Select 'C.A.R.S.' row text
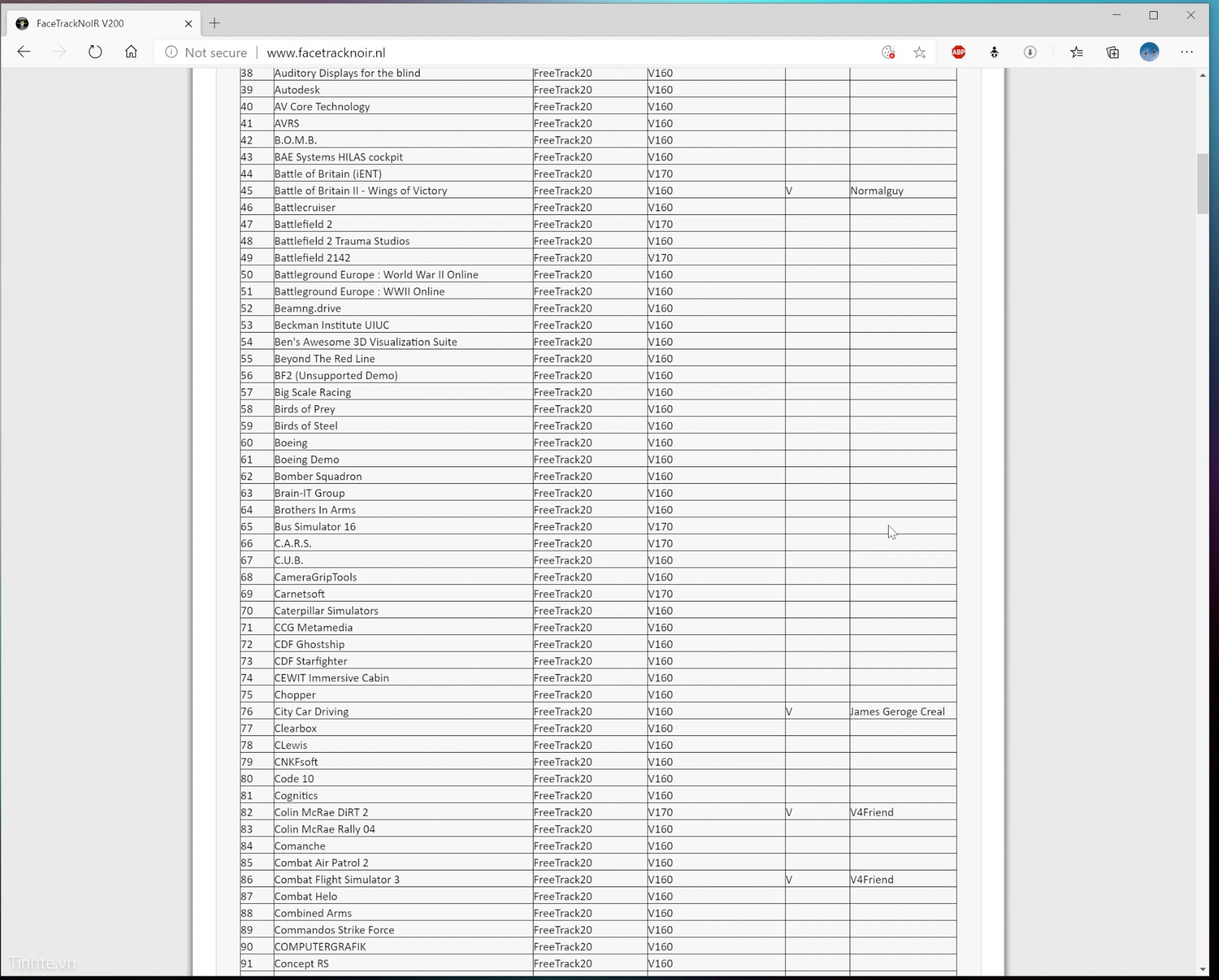The width and height of the screenshot is (1219, 980). point(293,544)
